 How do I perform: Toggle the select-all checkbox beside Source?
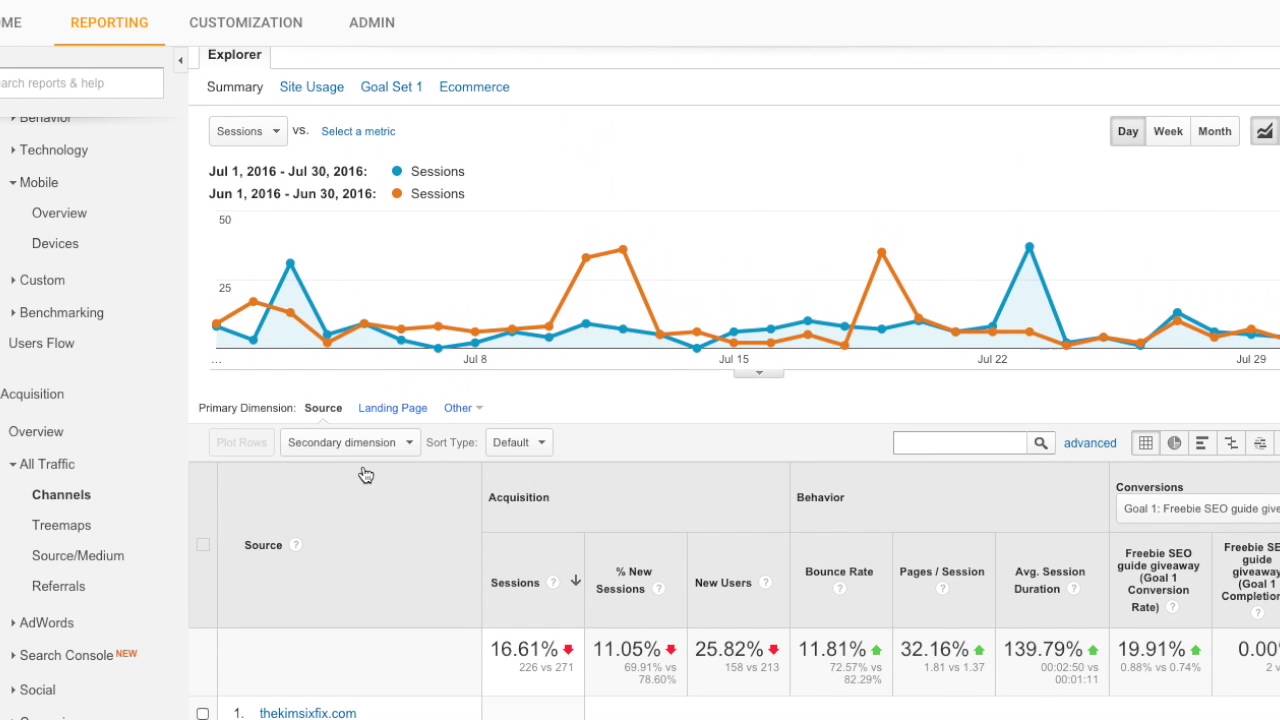click(203, 545)
